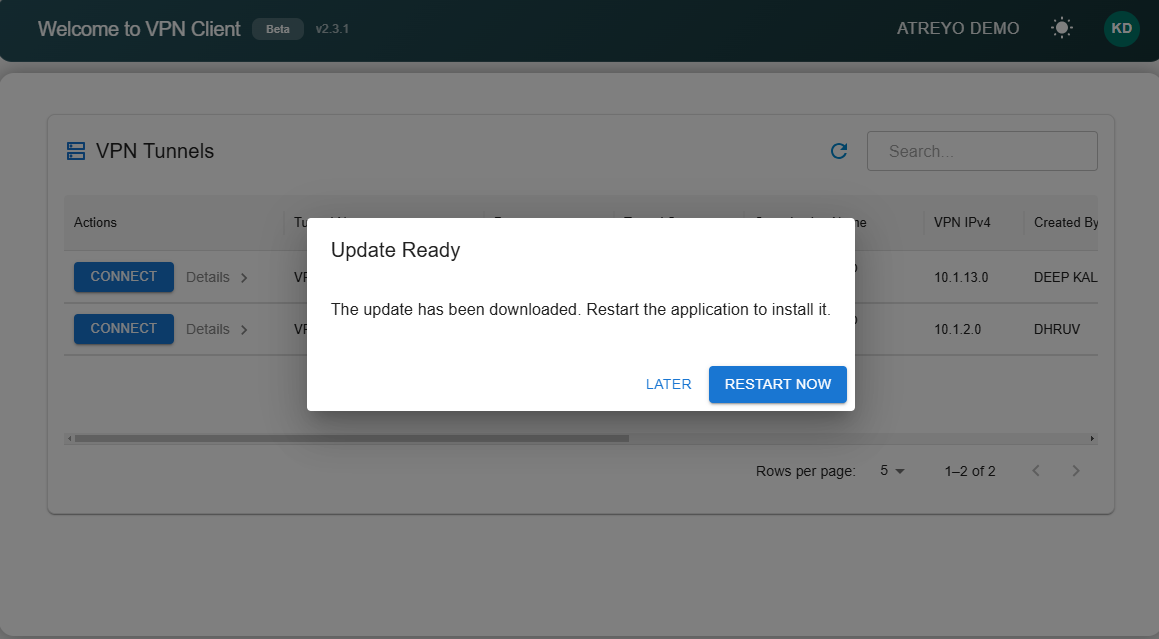This screenshot has height=639, width=1159.
Task: Go to the next page of tunnels
Action: 1076,471
